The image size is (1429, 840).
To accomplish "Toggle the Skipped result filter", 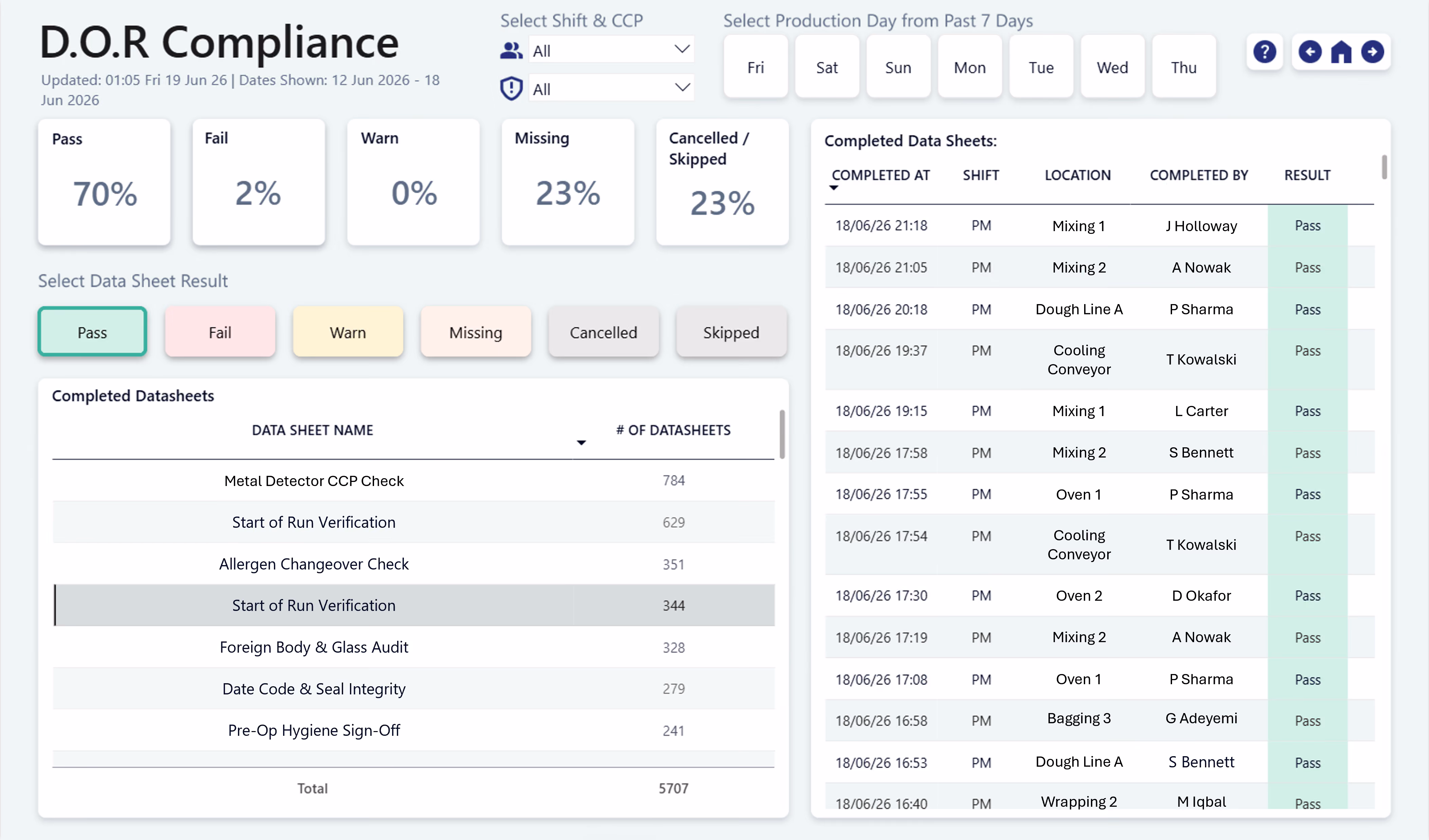I will point(731,332).
